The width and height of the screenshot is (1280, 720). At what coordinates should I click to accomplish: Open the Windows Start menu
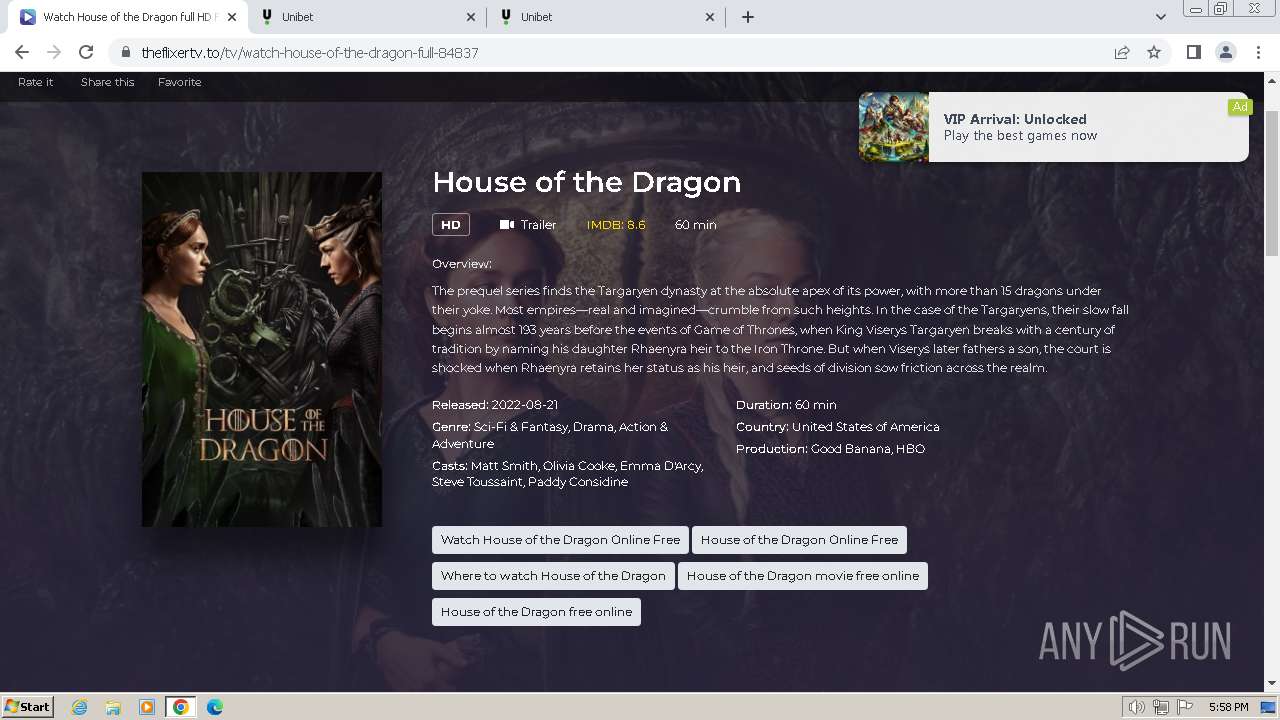coord(27,706)
